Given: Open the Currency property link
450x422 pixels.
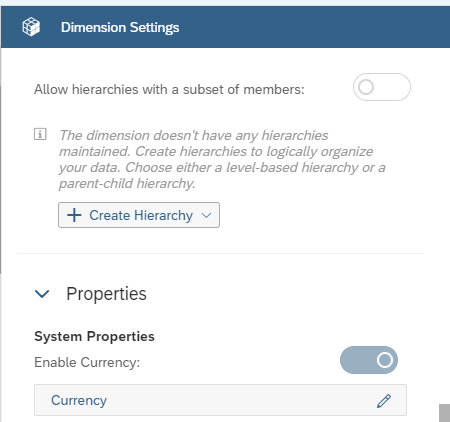Looking at the screenshot, I should (79, 400).
